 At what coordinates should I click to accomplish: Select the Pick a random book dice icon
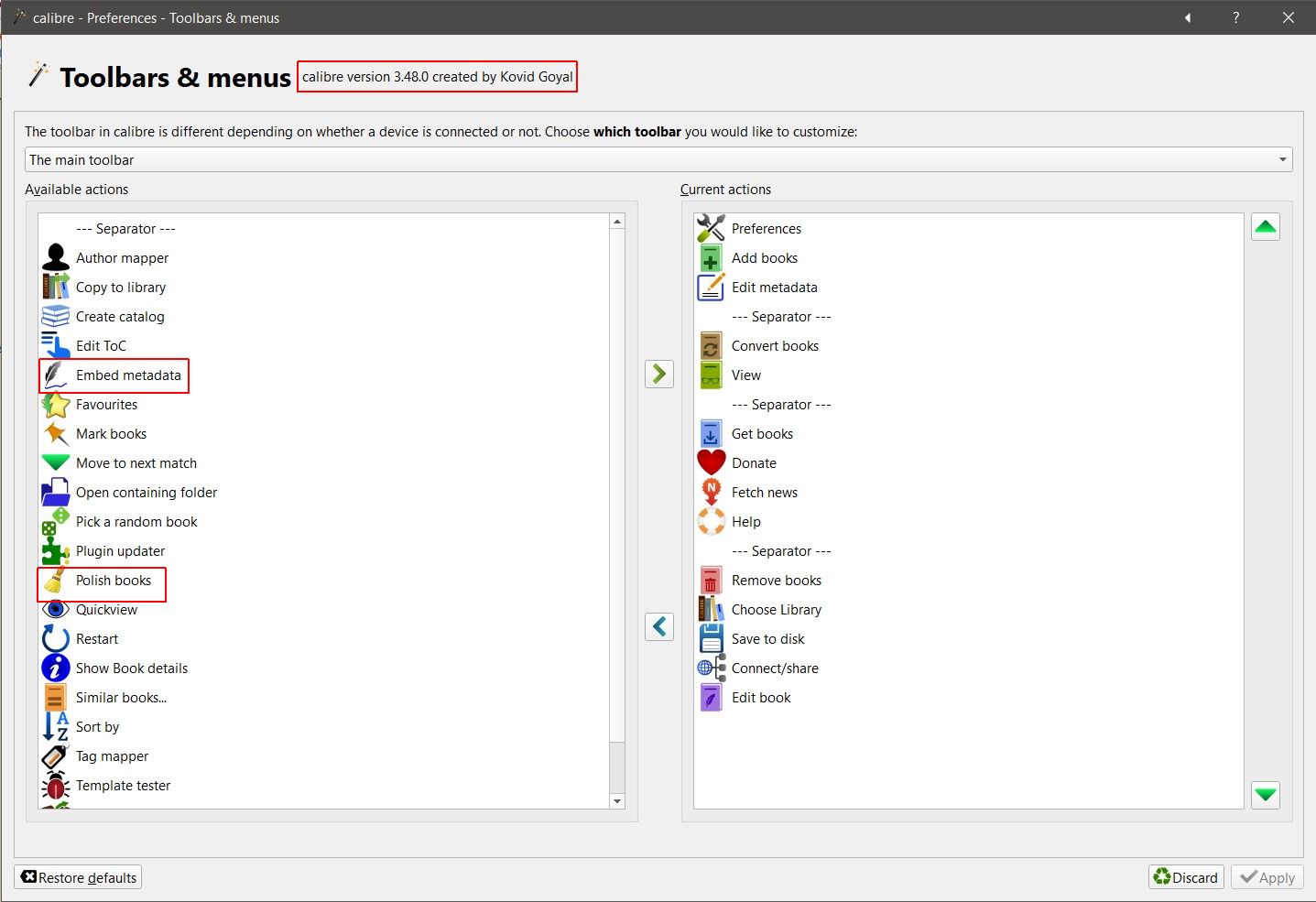(56, 522)
